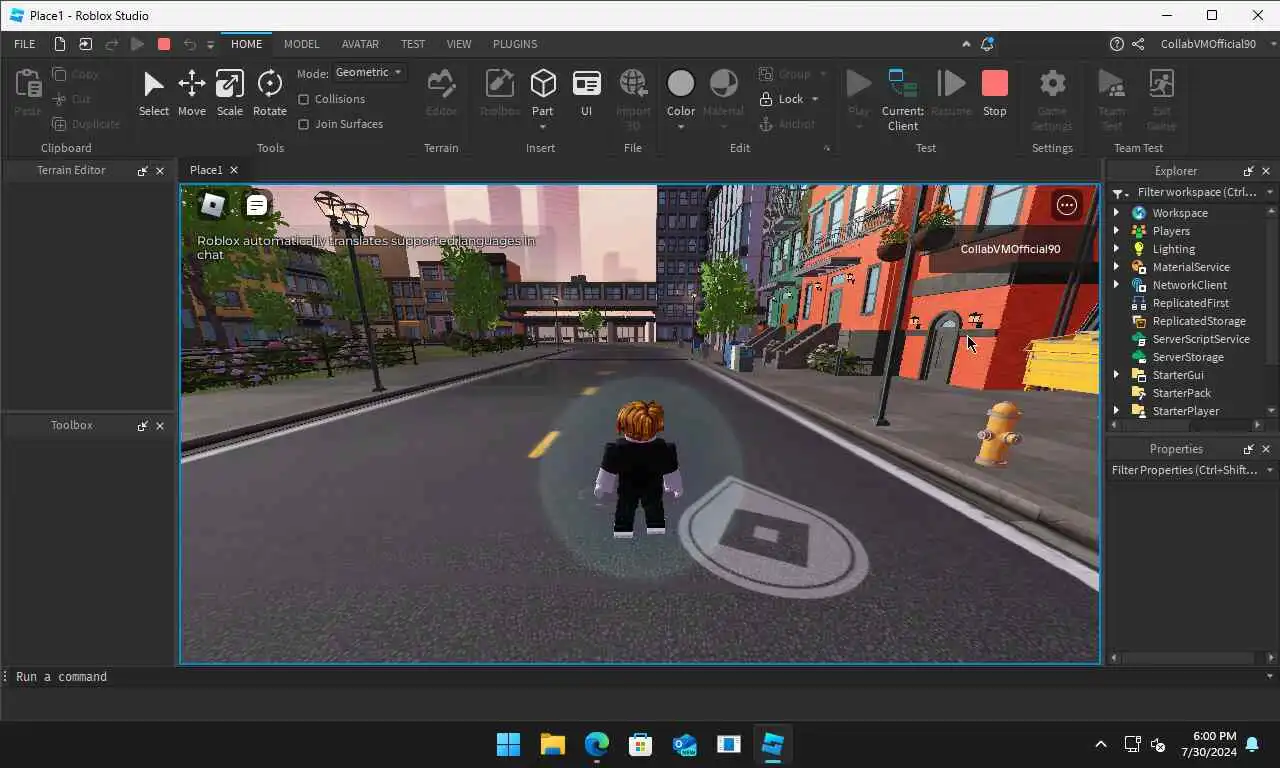Open the FILE menu

(x=25, y=44)
